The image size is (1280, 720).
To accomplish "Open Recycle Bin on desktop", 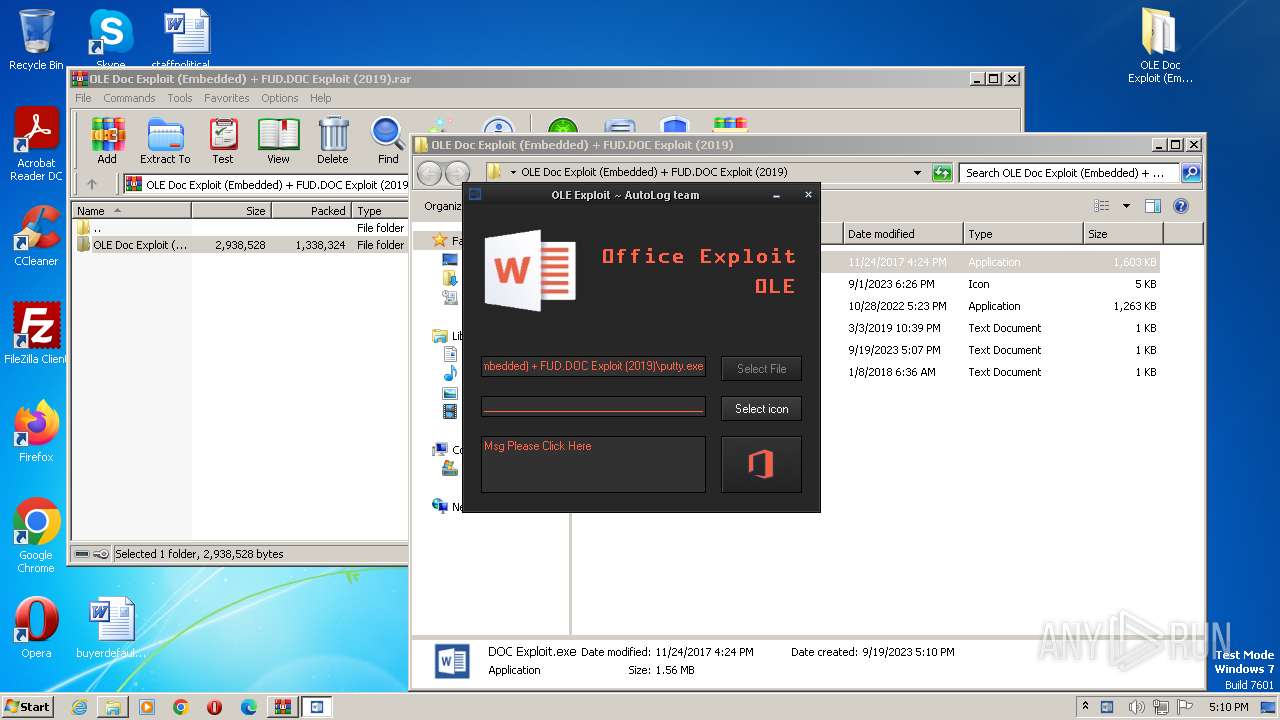I will (x=36, y=39).
